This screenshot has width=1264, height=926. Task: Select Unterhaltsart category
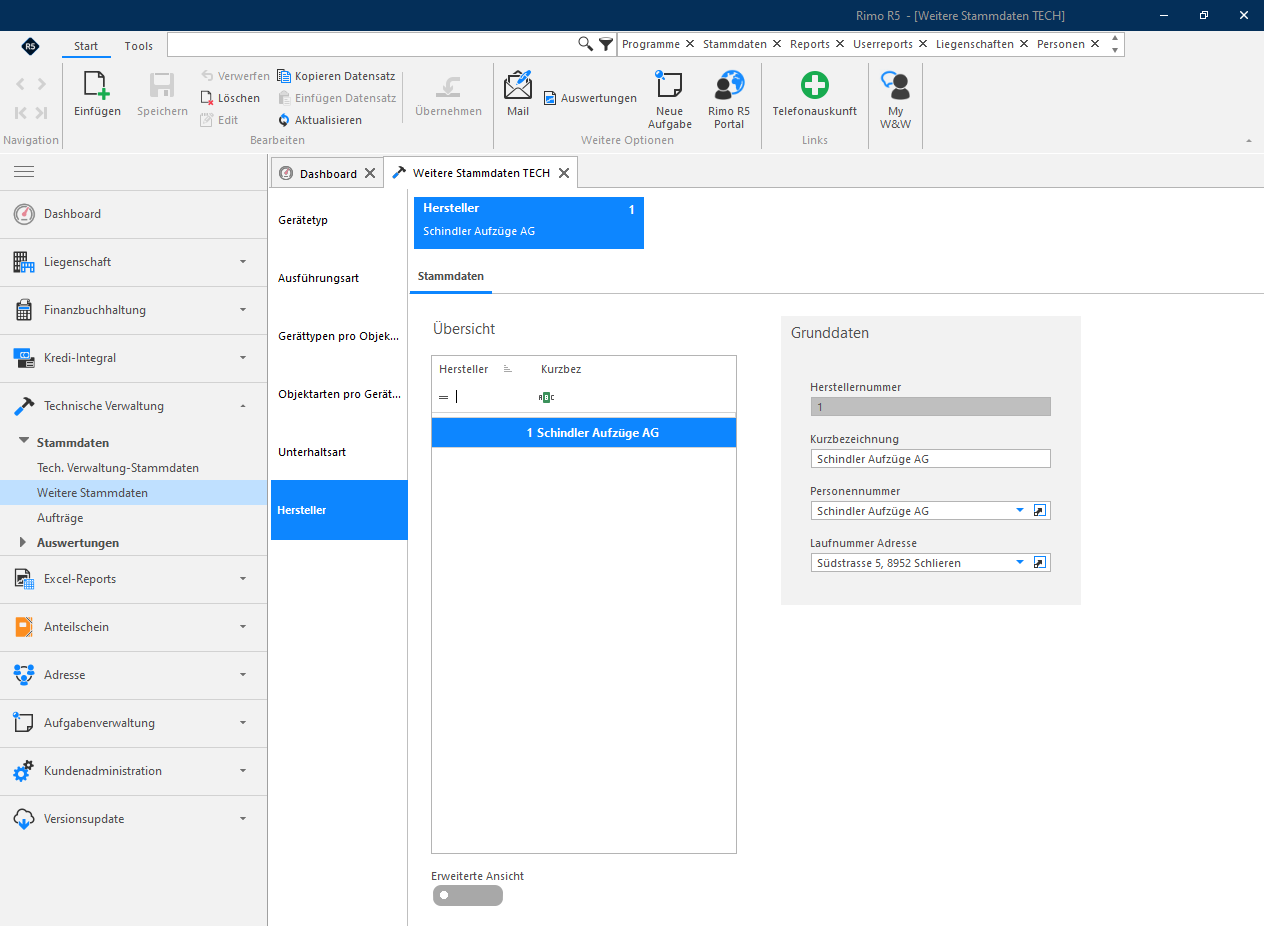point(339,452)
